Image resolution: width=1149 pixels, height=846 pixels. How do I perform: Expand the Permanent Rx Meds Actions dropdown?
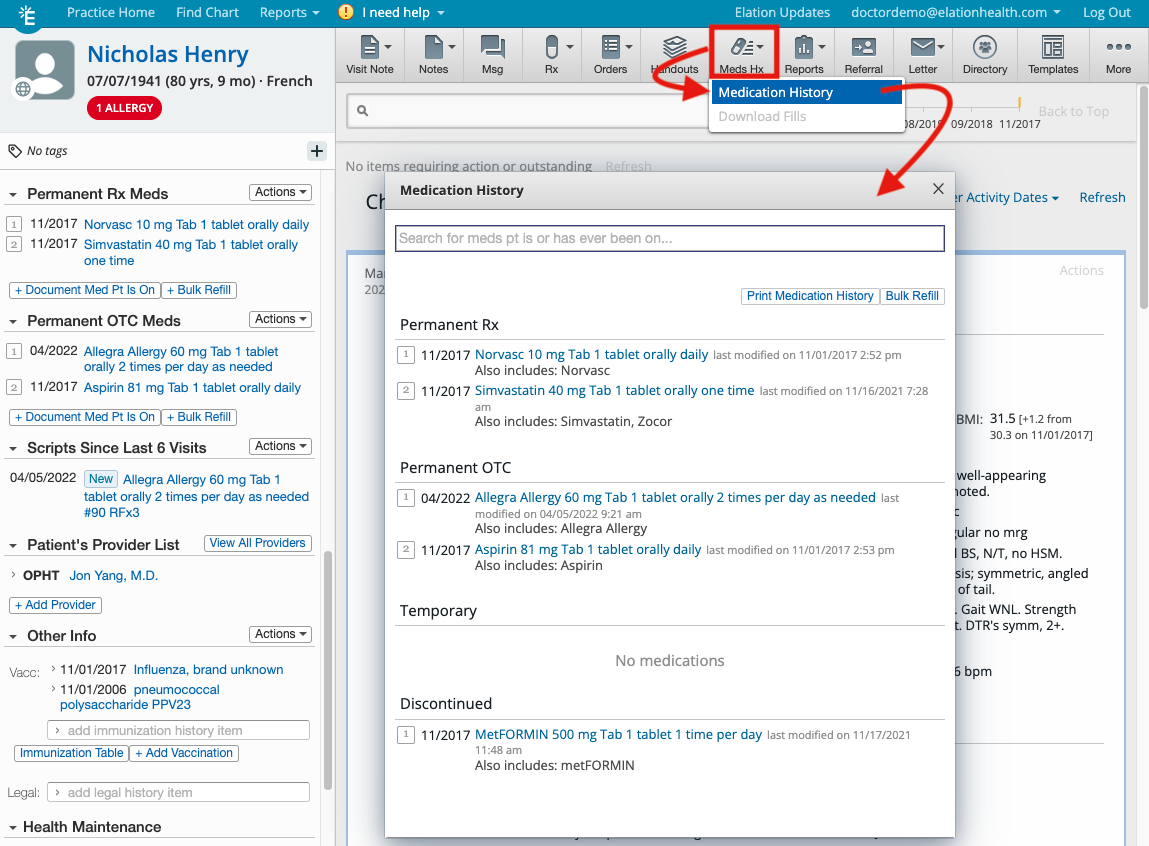click(279, 191)
